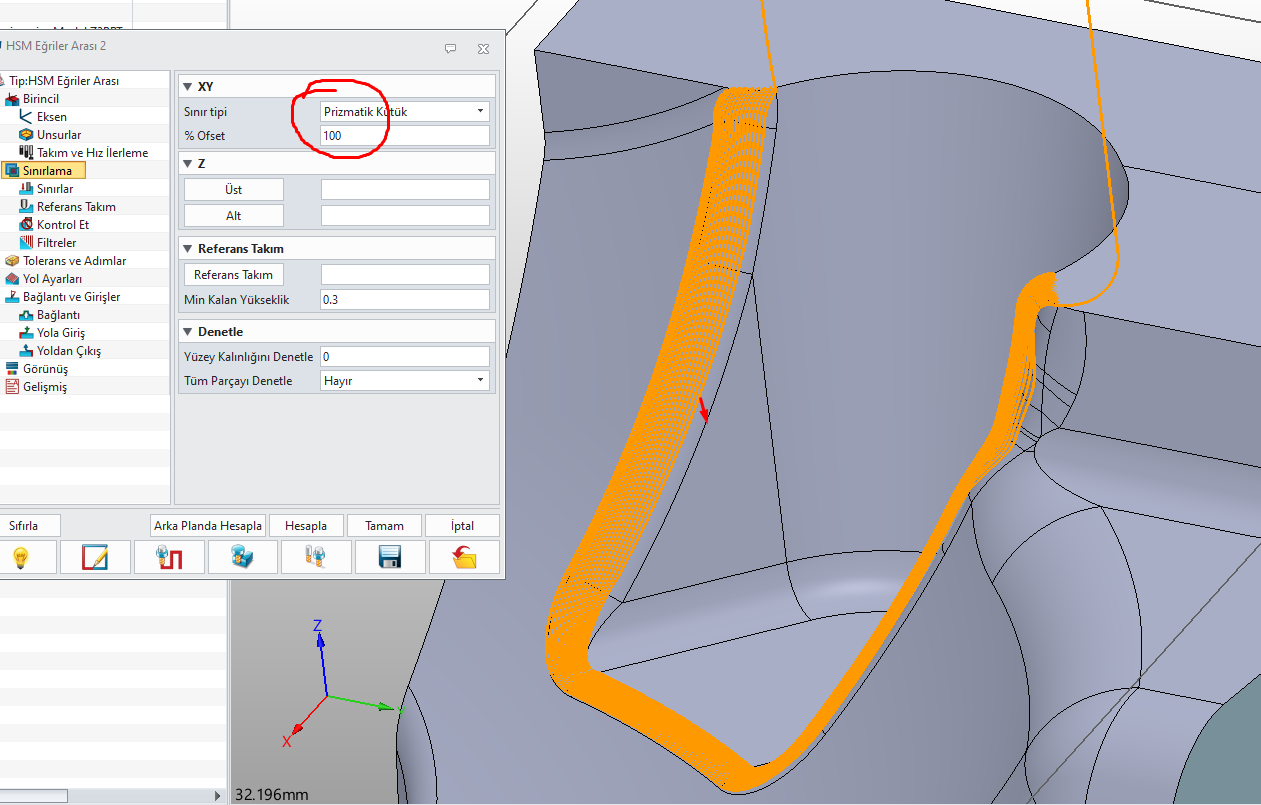Viewport: 1261px width, 805px height.
Task: Click the edit pencil icon button
Action: click(x=95, y=557)
